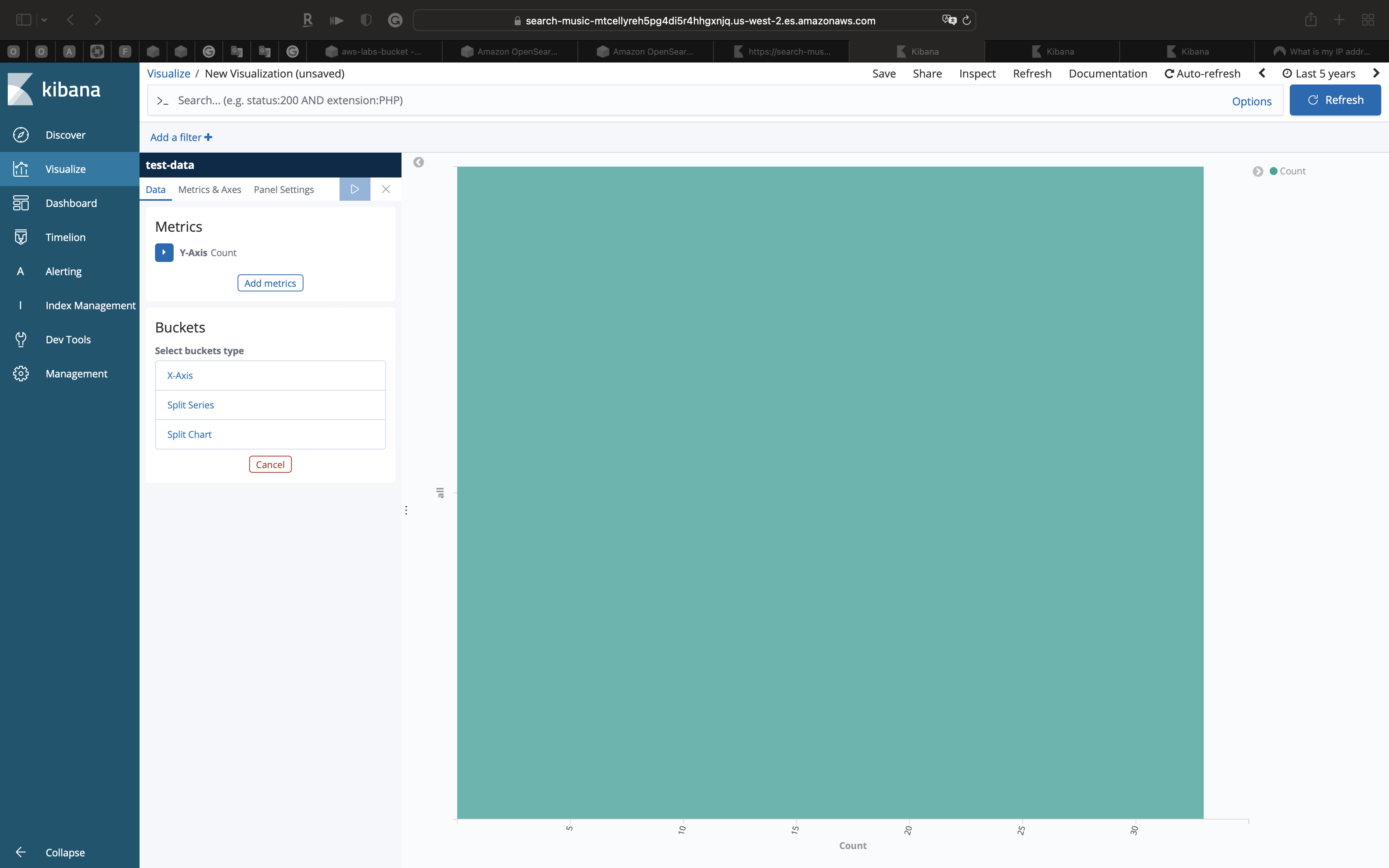Click the Dashboard sidebar icon
Screen dimensions: 1389x868
click(21, 203)
